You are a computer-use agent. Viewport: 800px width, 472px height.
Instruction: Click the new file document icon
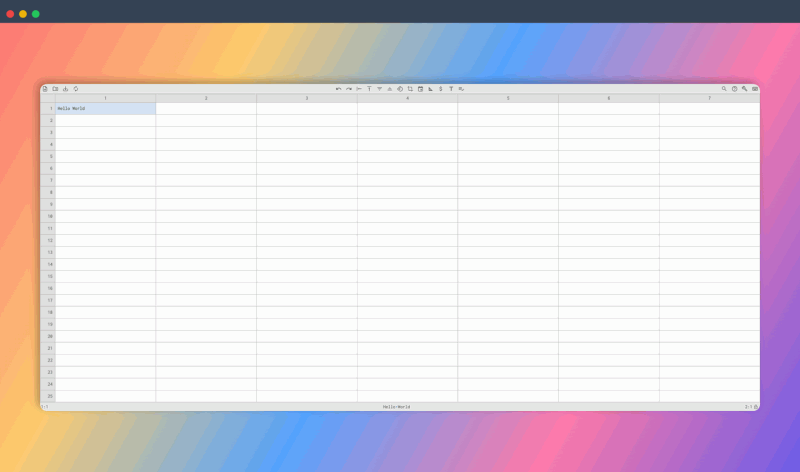pyautogui.click(x=45, y=89)
